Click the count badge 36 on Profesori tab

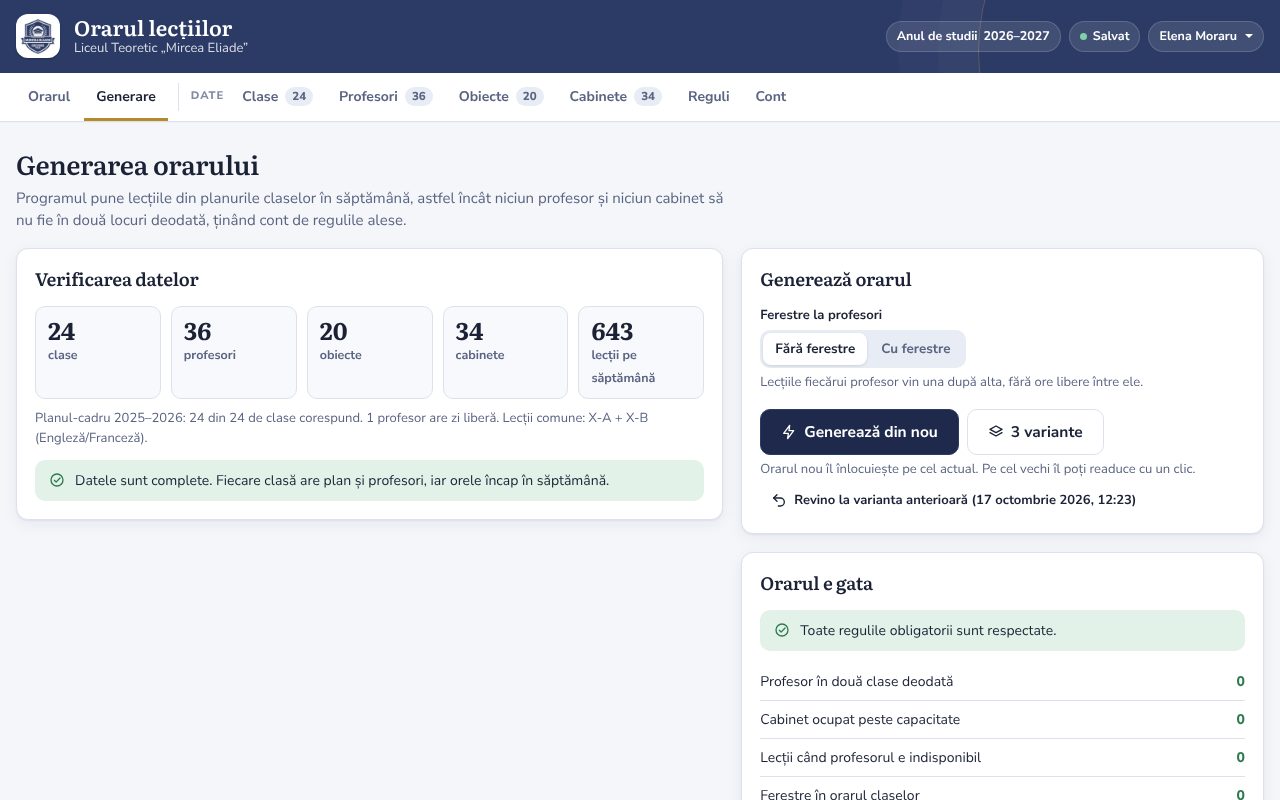point(419,97)
